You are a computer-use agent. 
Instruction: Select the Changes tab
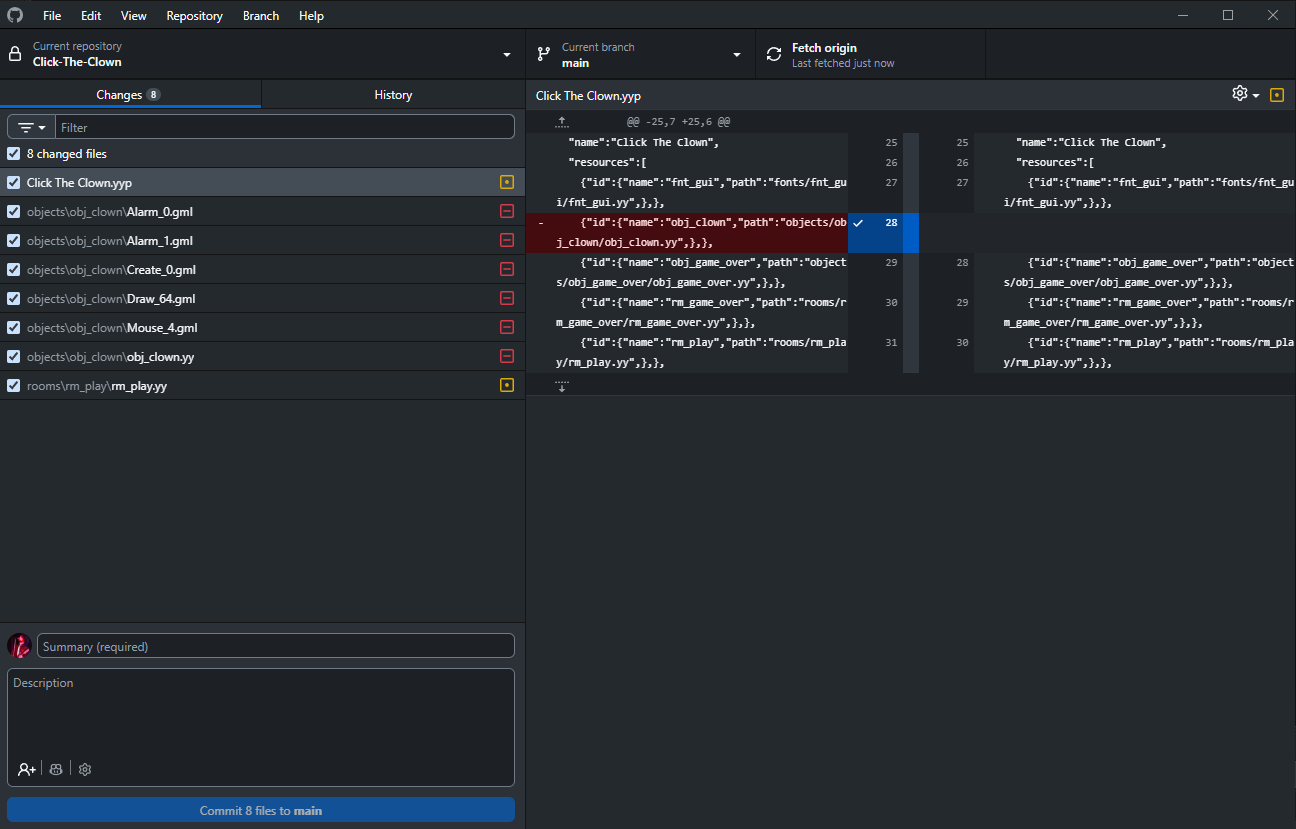point(130,94)
